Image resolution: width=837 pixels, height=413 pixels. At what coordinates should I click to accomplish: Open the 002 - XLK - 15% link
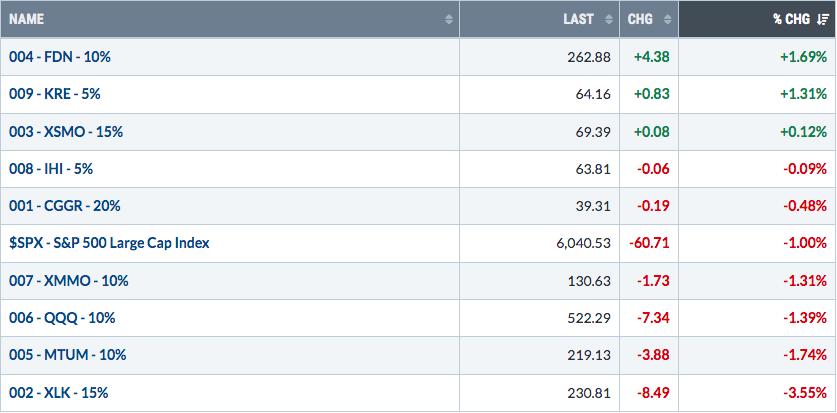tap(58, 393)
